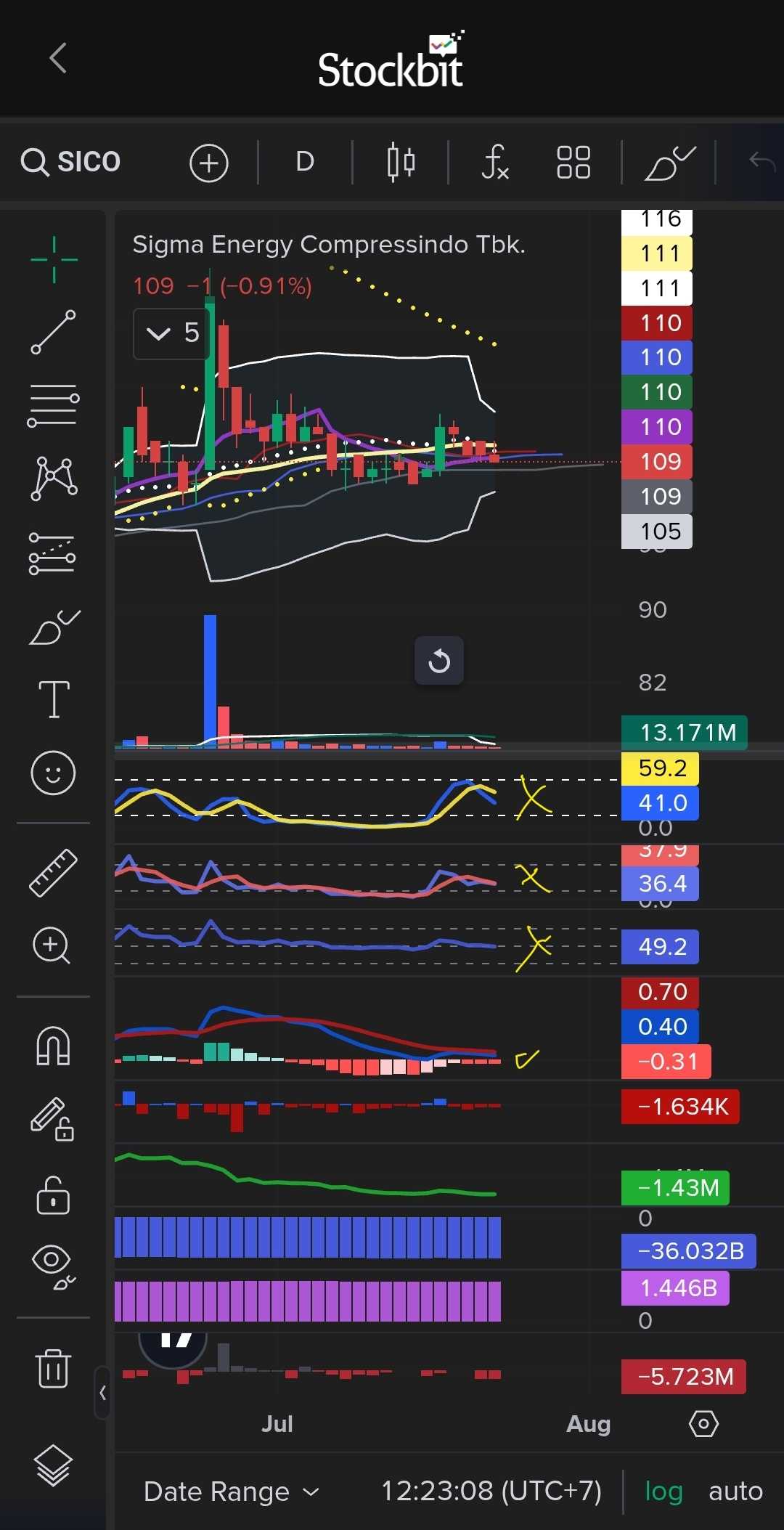This screenshot has width=784, height=1530.
Task: Click the purple 110 price label
Action: point(658,427)
